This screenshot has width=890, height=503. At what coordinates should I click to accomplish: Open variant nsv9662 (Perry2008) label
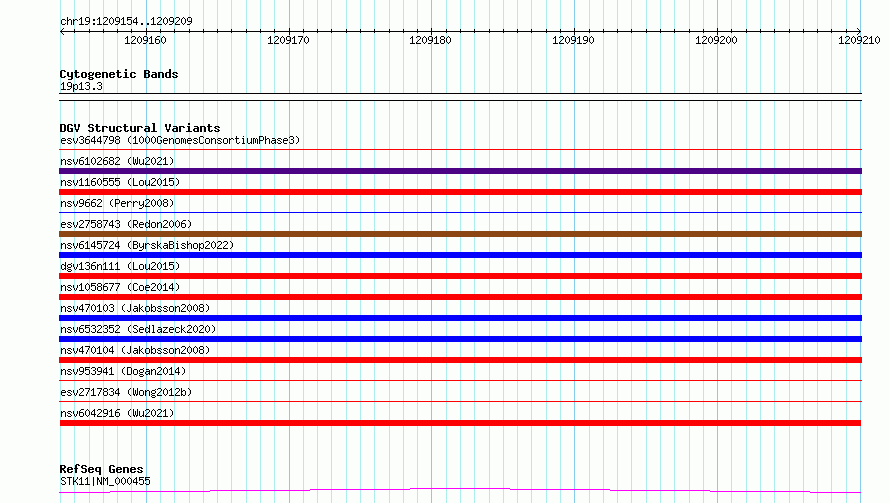click(117, 203)
